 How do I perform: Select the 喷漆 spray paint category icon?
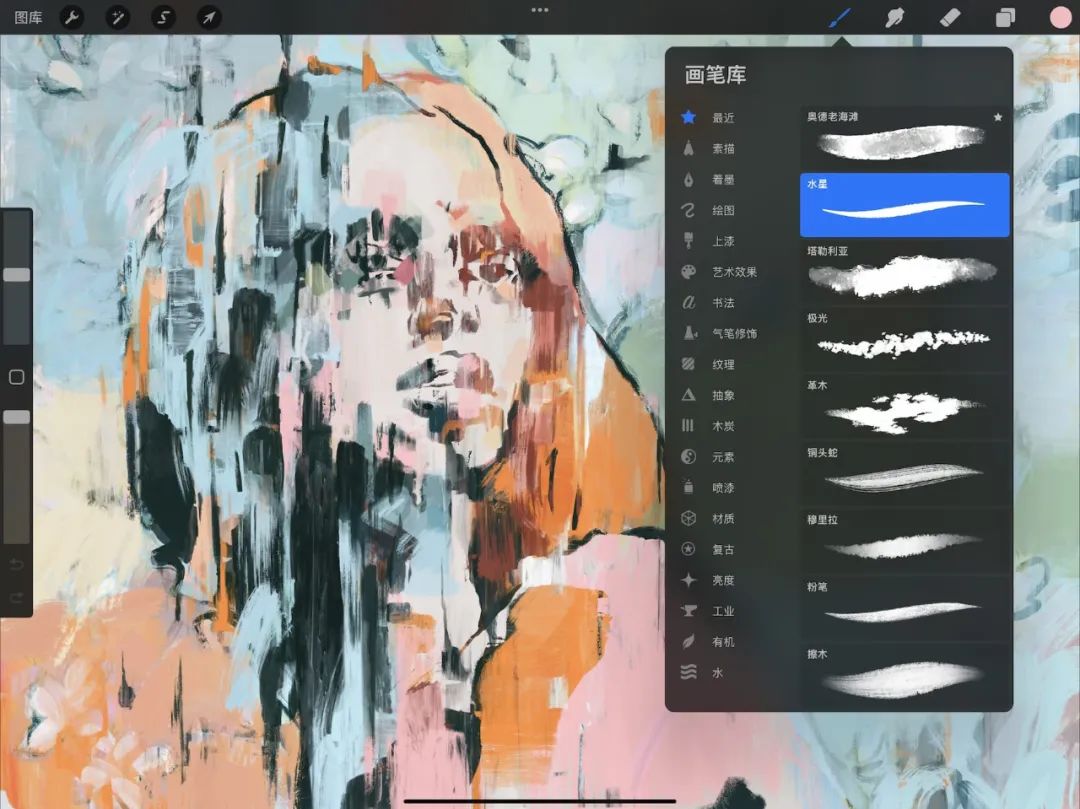coord(688,487)
